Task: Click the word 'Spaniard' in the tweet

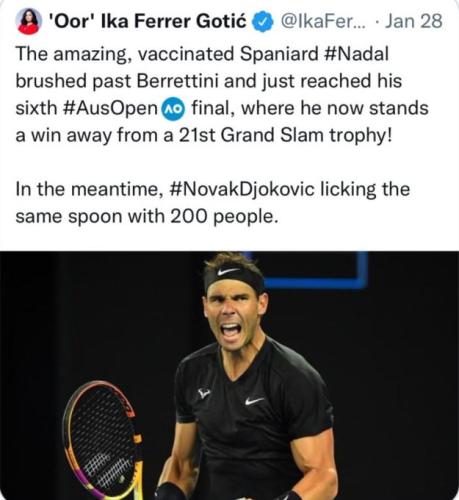Action: point(279,54)
